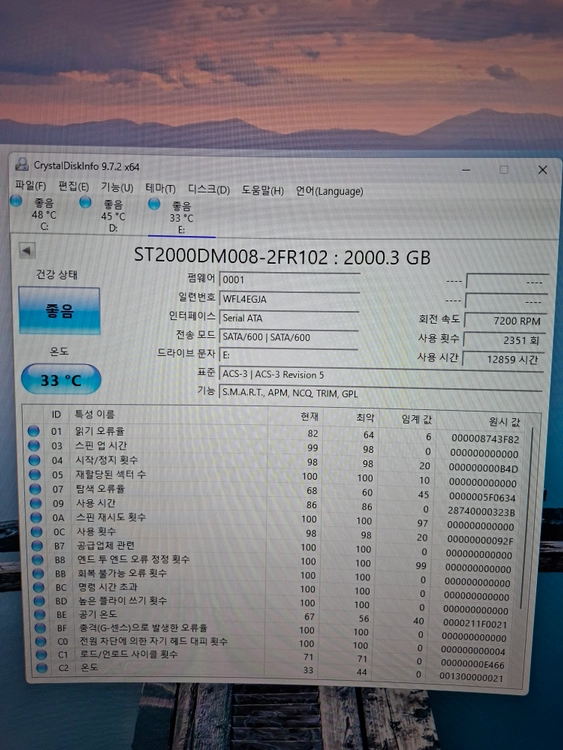This screenshot has height=750, width=563.
Task: Click the 인터페이스 field Serial ATA
Action: (289, 318)
